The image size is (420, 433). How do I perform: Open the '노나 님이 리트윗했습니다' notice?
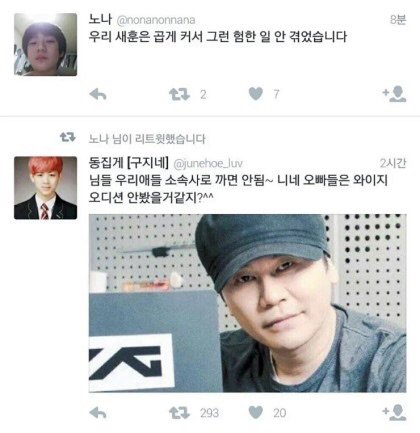pyautogui.click(x=147, y=139)
